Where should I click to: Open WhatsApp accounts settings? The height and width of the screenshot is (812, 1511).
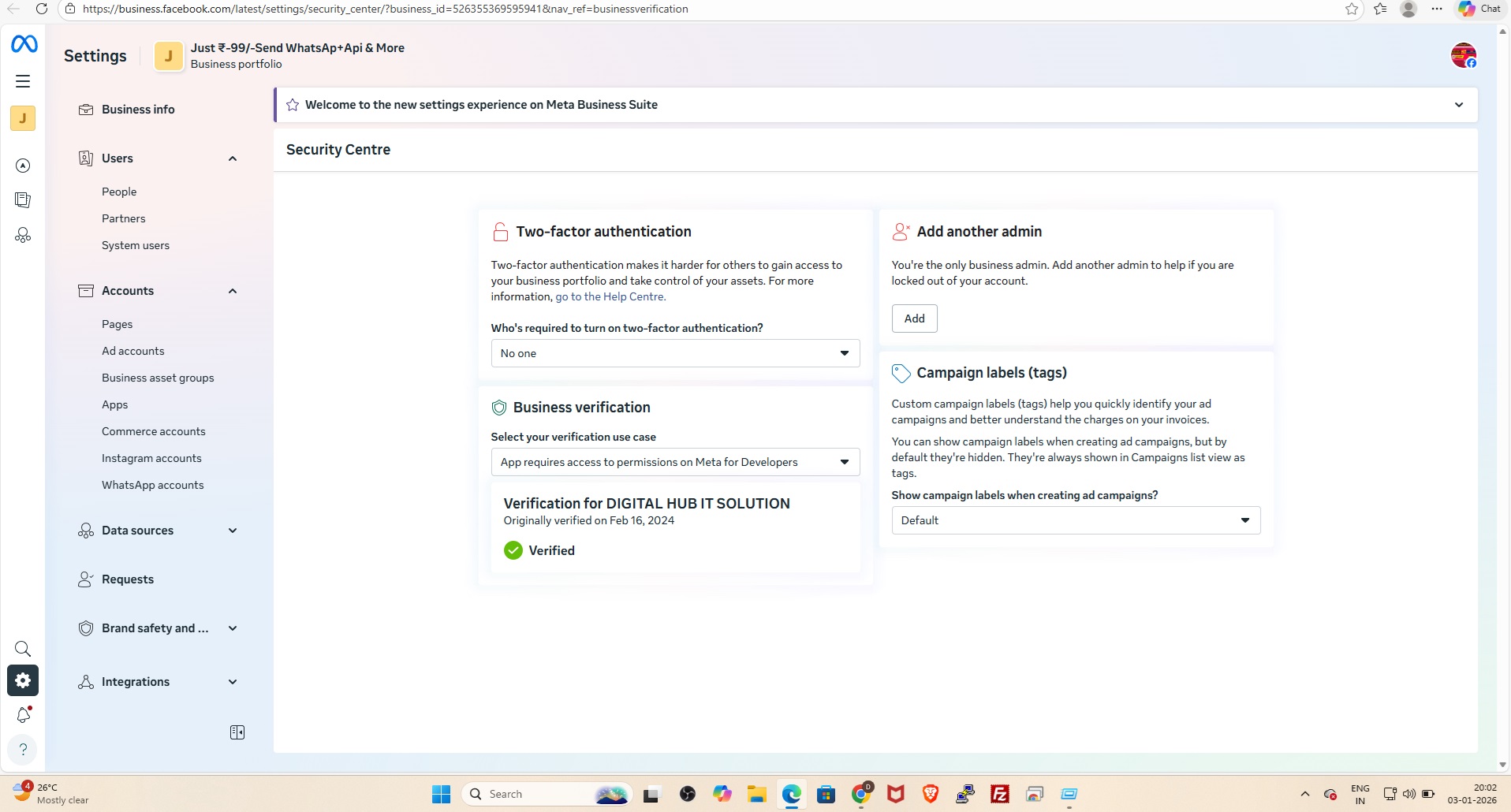point(152,485)
